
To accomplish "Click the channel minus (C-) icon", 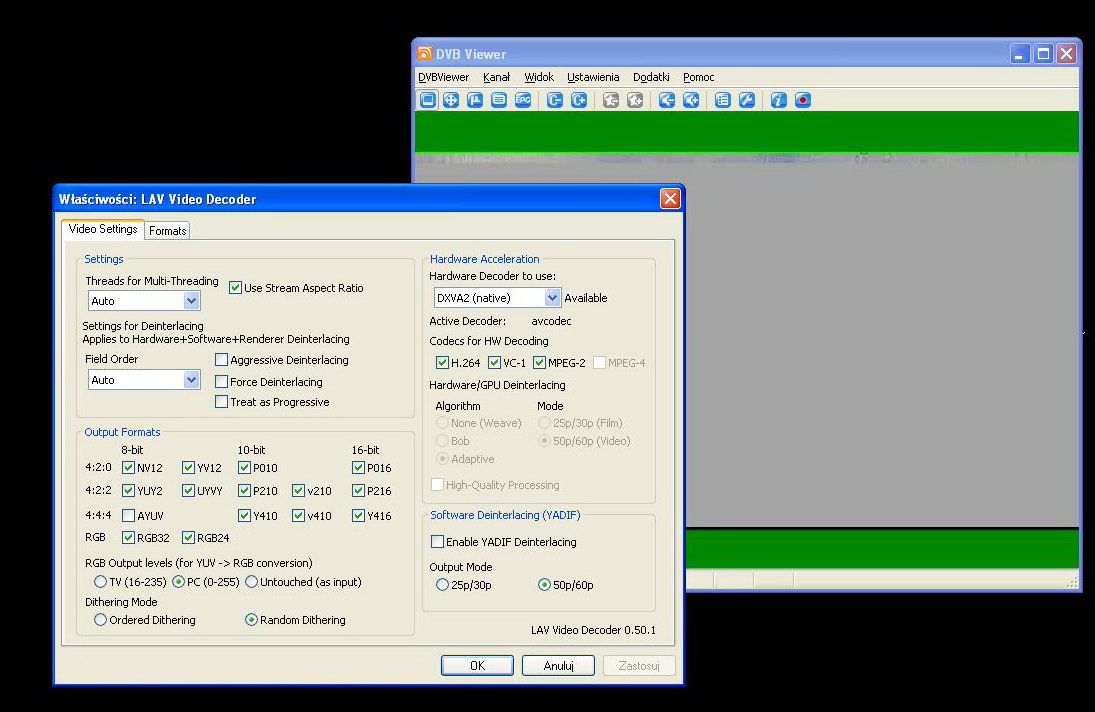I will point(554,100).
